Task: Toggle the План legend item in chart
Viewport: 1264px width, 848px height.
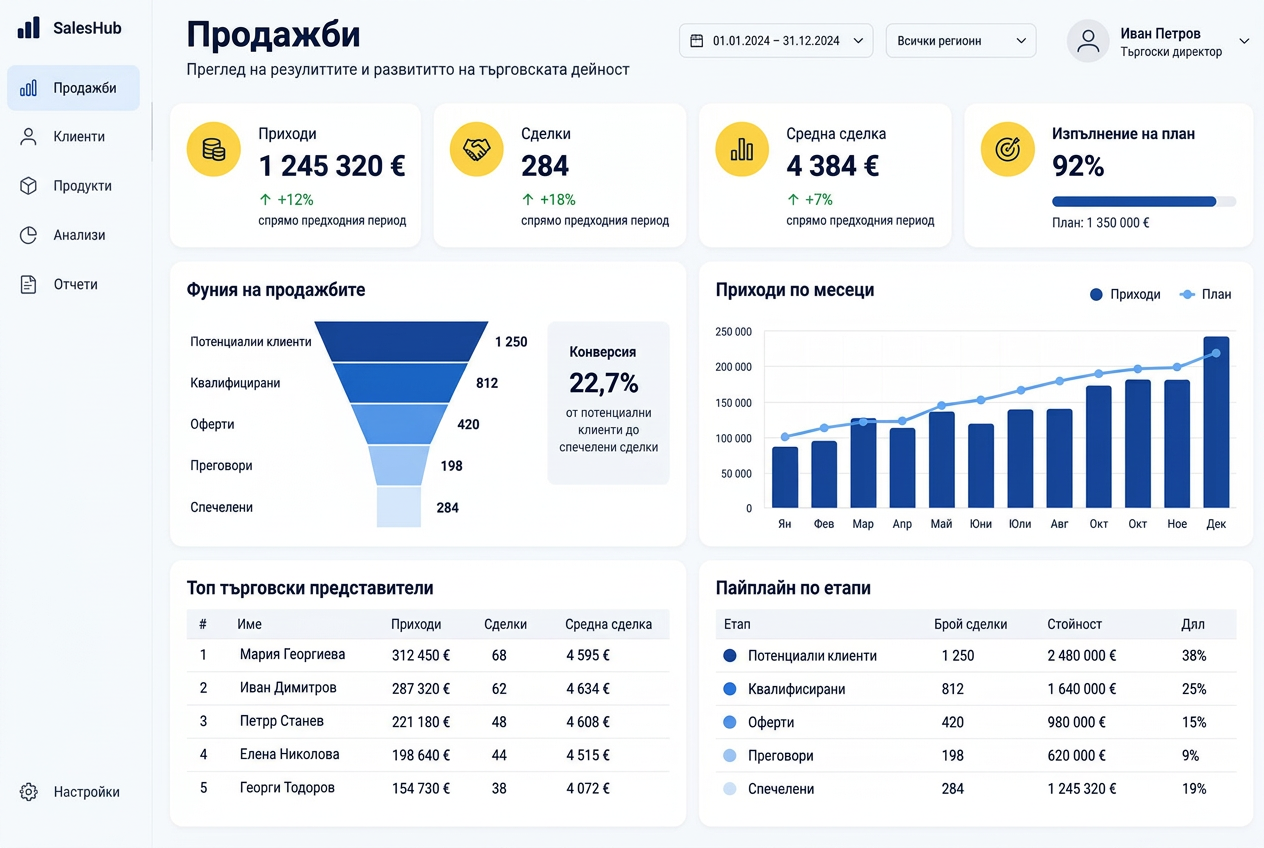Action: (x=1206, y=294)
